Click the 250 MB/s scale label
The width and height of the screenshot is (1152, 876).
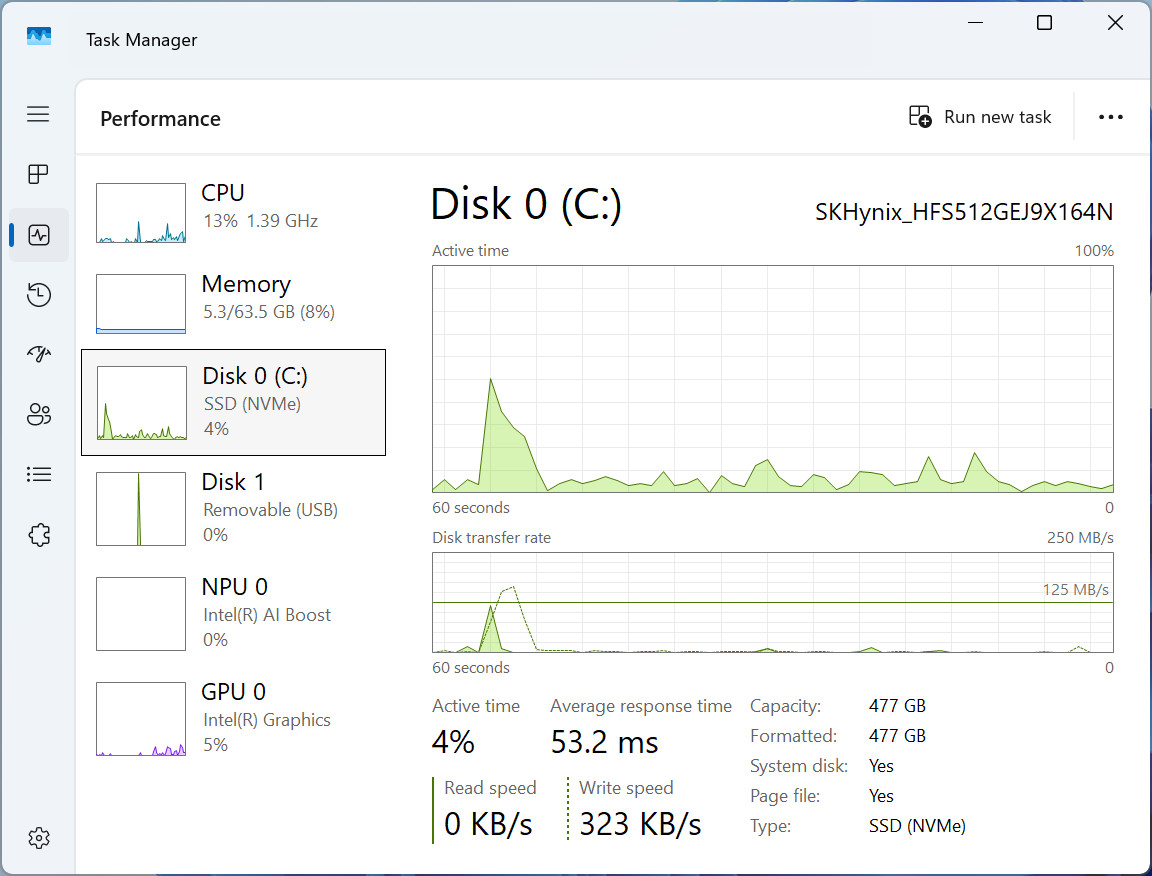(x=1080, y=537)
